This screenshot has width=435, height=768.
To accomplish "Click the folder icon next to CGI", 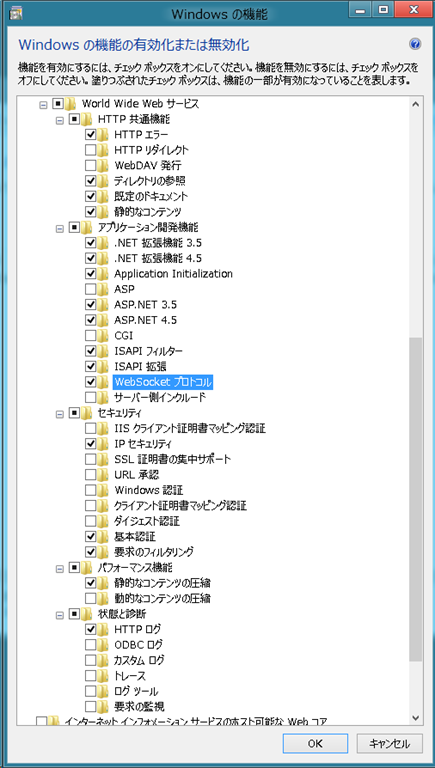I will (102, 336).
